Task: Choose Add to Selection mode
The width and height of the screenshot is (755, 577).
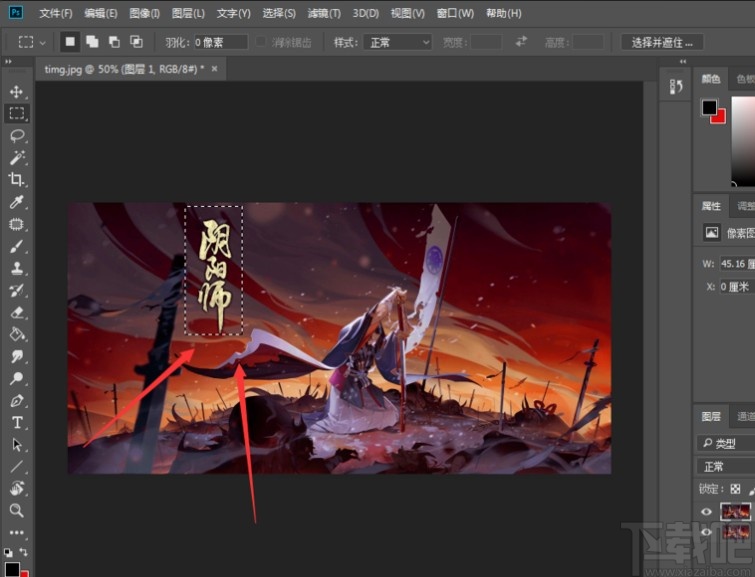Action: tap(92, 42)
